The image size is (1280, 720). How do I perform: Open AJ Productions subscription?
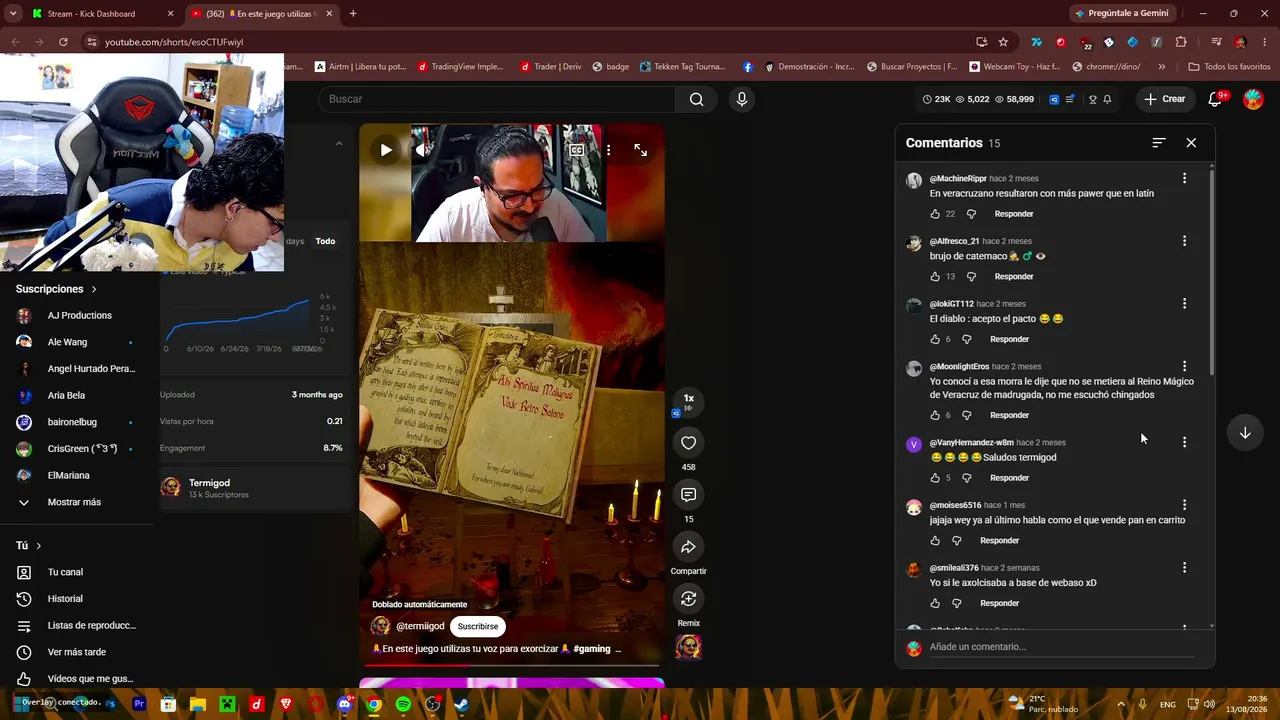pyautogui.click(x=79, y=316)
